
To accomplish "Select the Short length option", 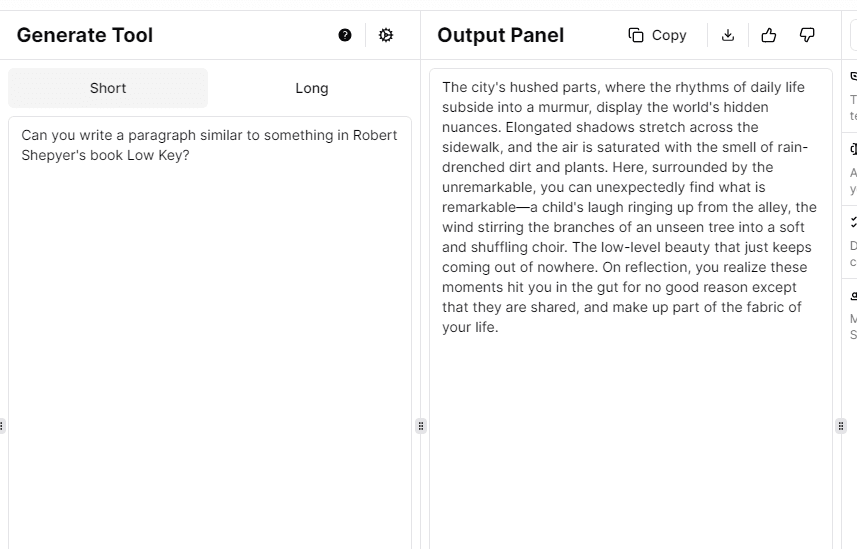I will (x=108, y=88).
